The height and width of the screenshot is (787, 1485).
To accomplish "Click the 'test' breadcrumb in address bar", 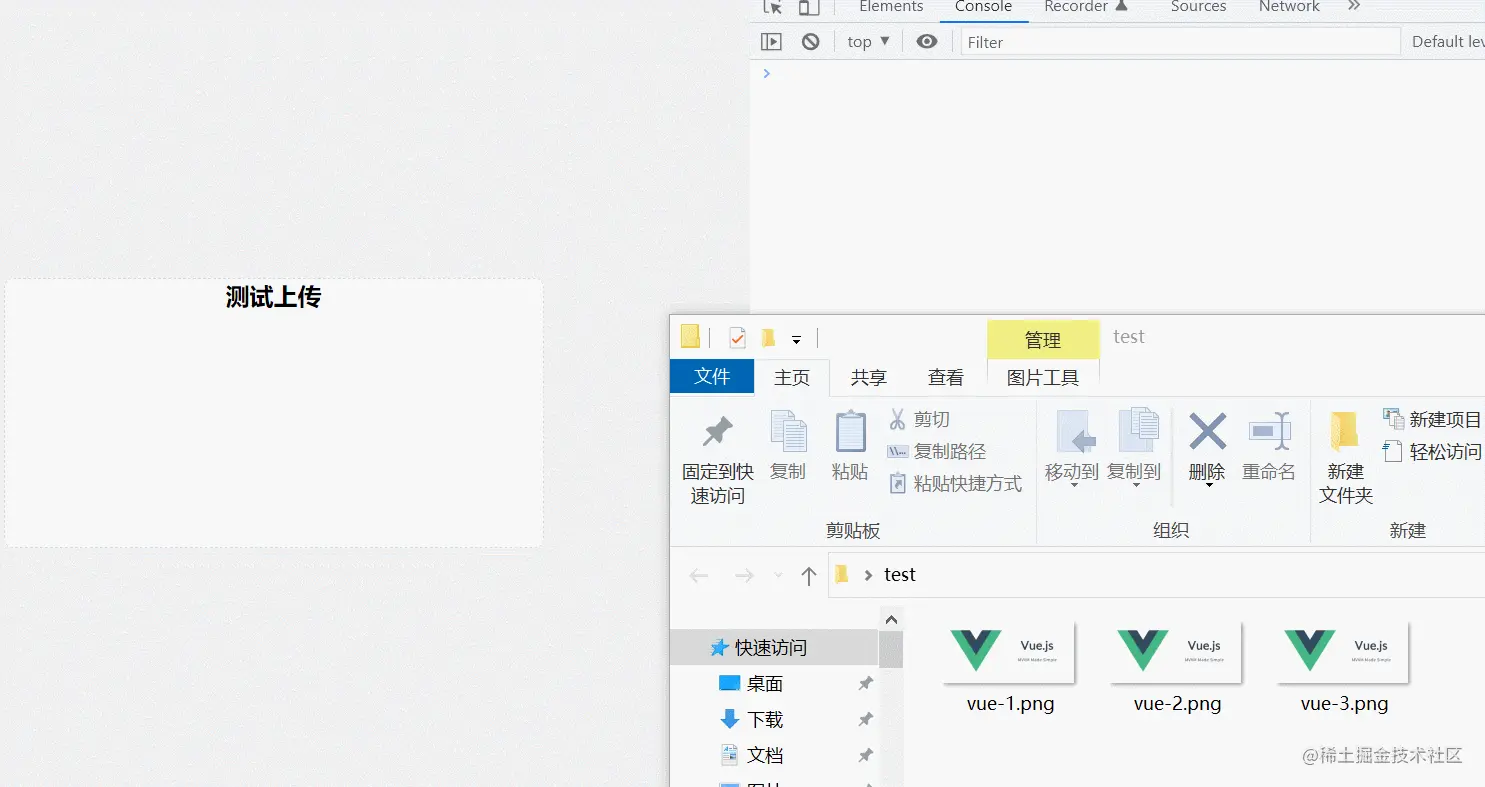I will pos(900,575).
